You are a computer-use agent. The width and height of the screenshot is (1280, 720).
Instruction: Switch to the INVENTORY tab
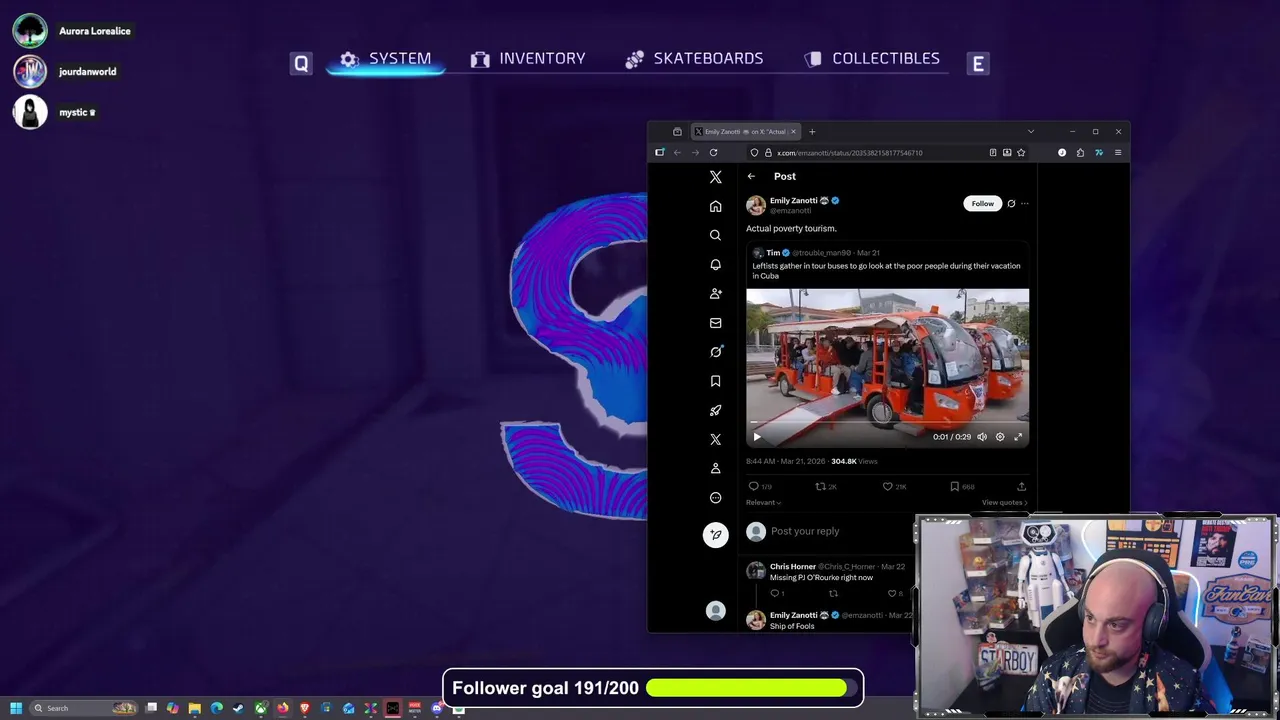[x=528, y=59]
